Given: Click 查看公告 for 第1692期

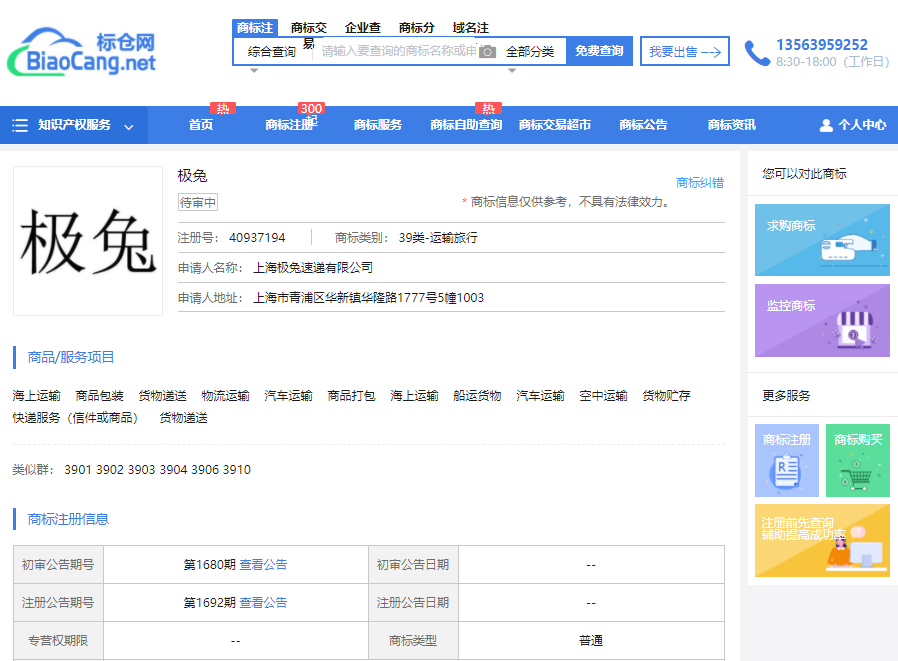Looking at the screenshot, I should point(263,603).
